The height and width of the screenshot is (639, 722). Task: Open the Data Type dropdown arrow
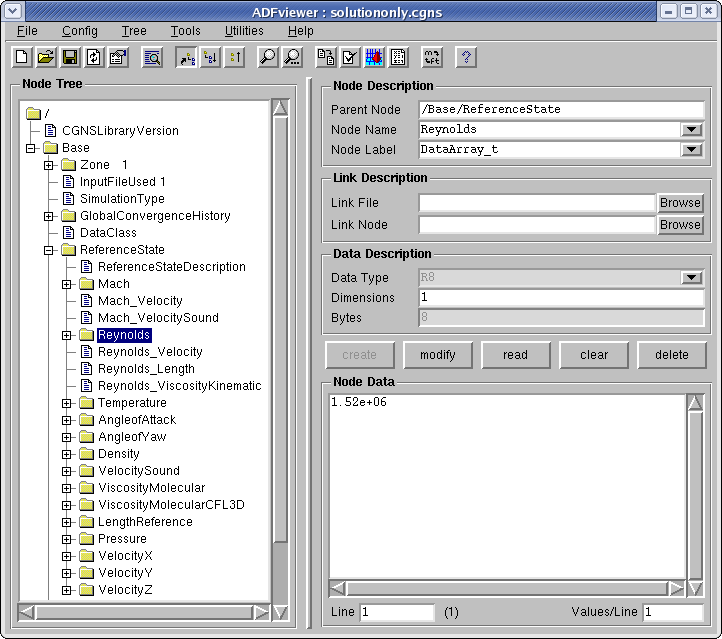(x=691, y=277)
